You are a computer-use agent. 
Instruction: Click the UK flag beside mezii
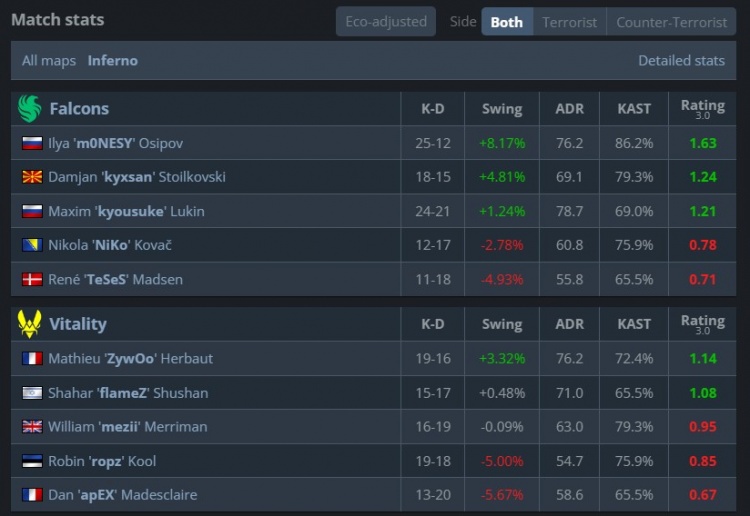click(32, 427)
